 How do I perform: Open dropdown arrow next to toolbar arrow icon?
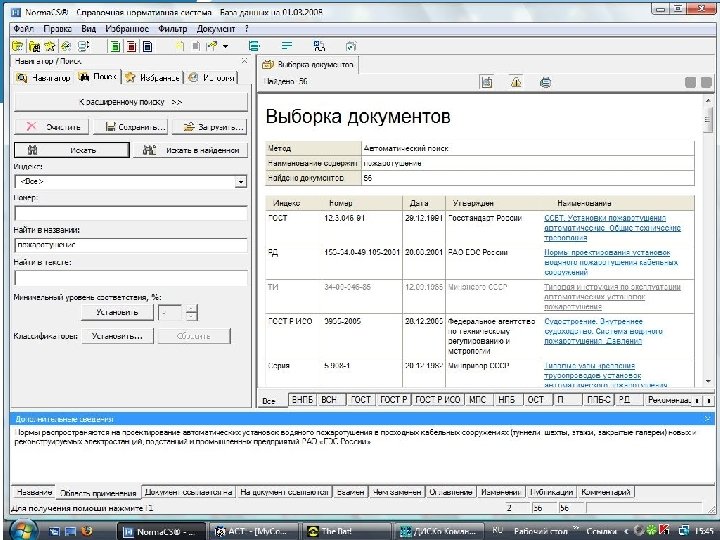point(225,46)
